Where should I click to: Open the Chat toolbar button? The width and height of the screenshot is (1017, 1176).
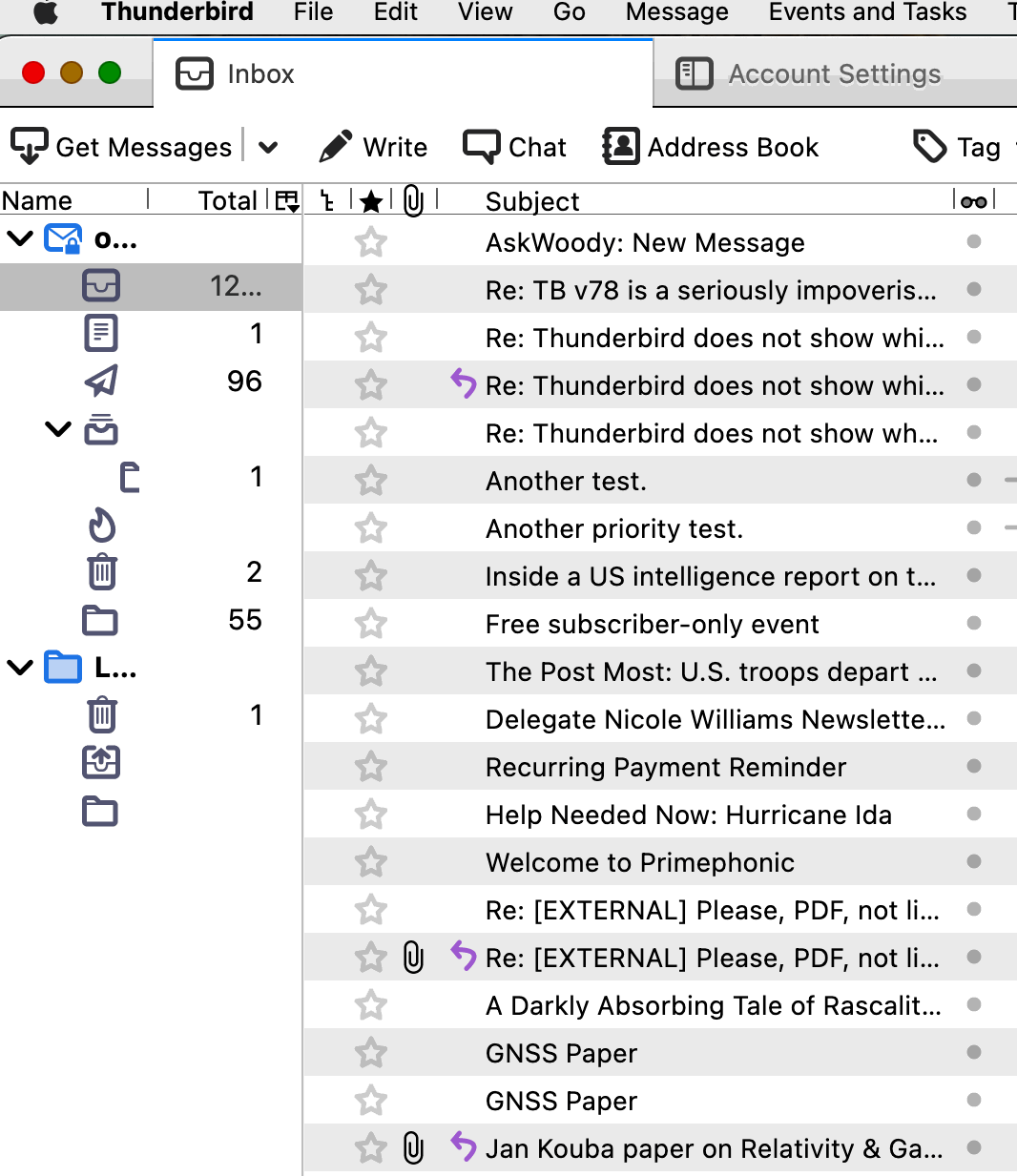pos(515,147)
